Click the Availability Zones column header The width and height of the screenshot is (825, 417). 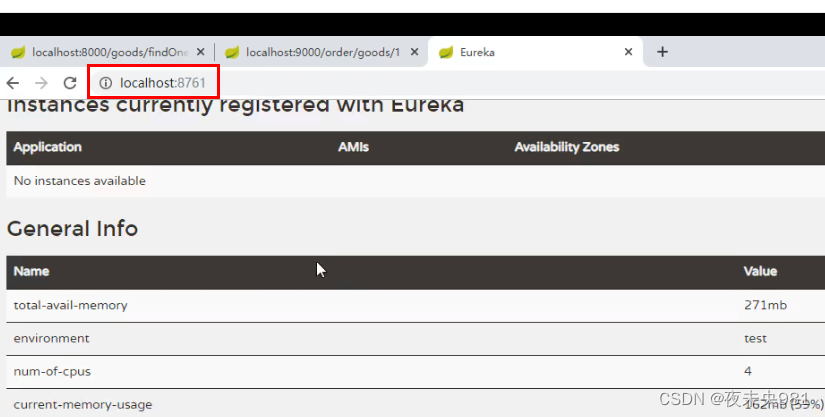coord(567,147)
